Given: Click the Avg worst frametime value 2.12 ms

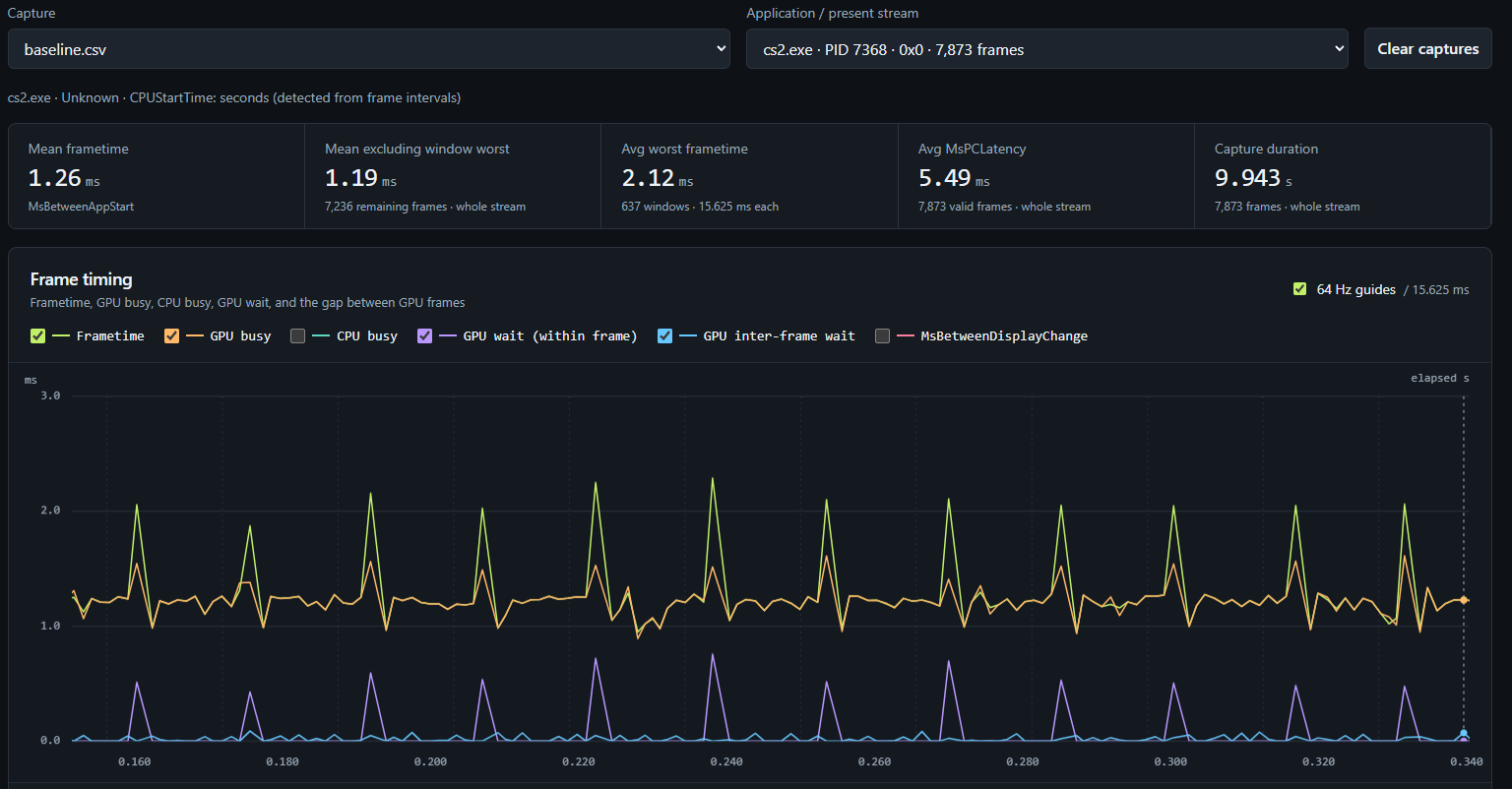Looking at the screenshot, I should pyautogui.click(x=658, y=178).
